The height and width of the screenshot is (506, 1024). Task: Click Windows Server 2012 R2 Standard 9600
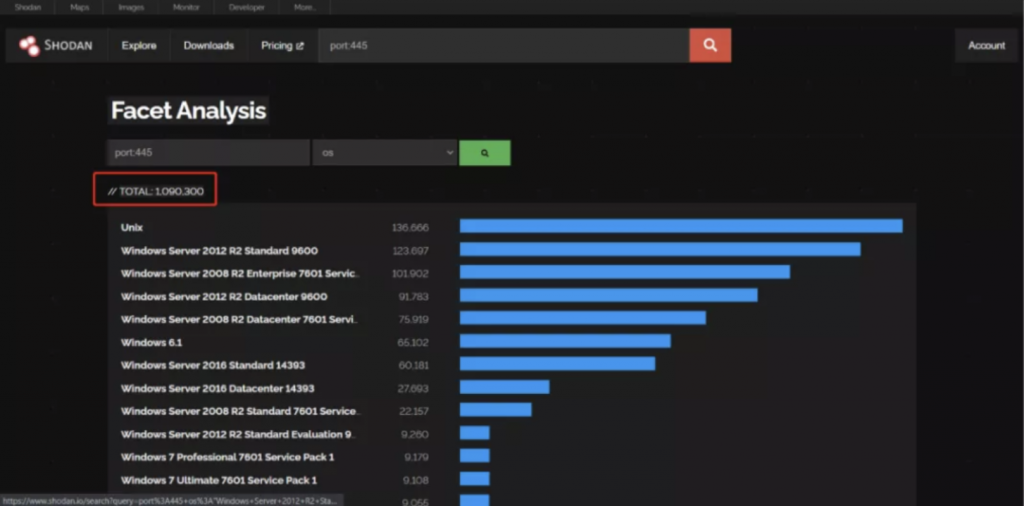pos(219,251)
